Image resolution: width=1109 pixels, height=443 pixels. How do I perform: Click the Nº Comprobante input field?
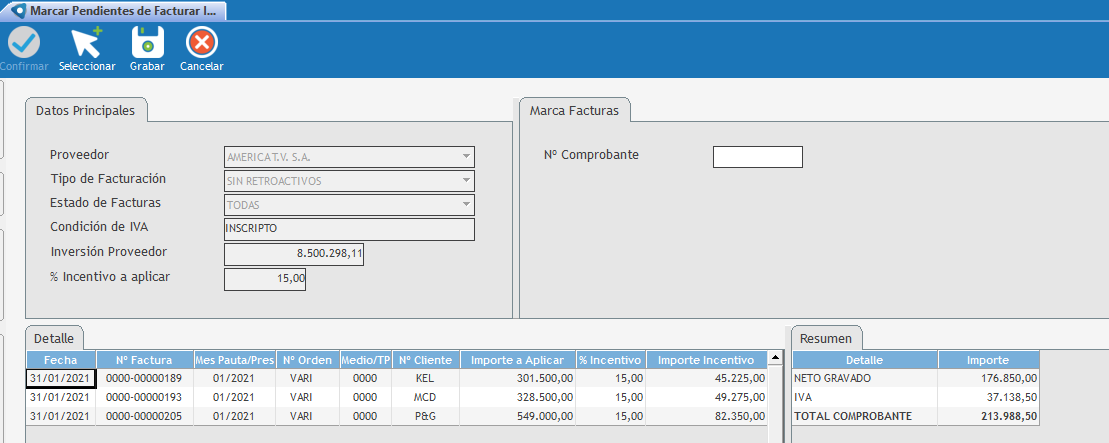[757, 157]
